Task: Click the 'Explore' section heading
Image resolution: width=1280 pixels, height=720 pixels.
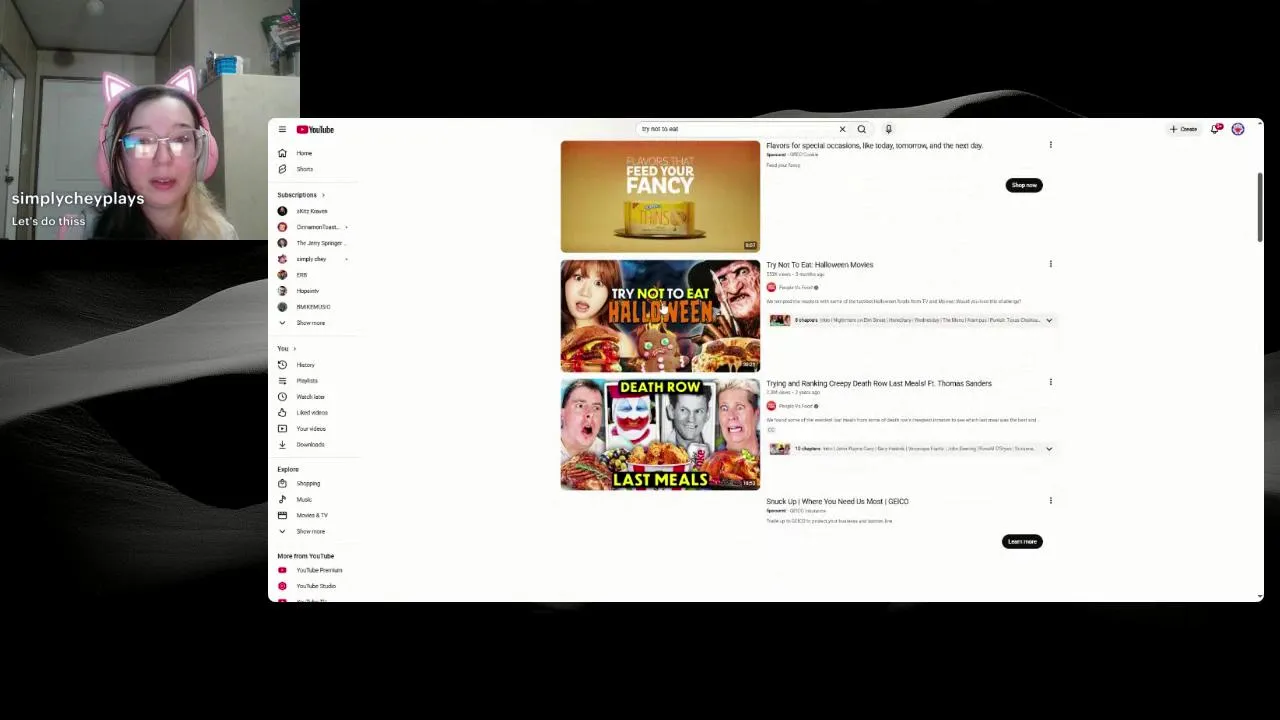Action: point(288,469)
